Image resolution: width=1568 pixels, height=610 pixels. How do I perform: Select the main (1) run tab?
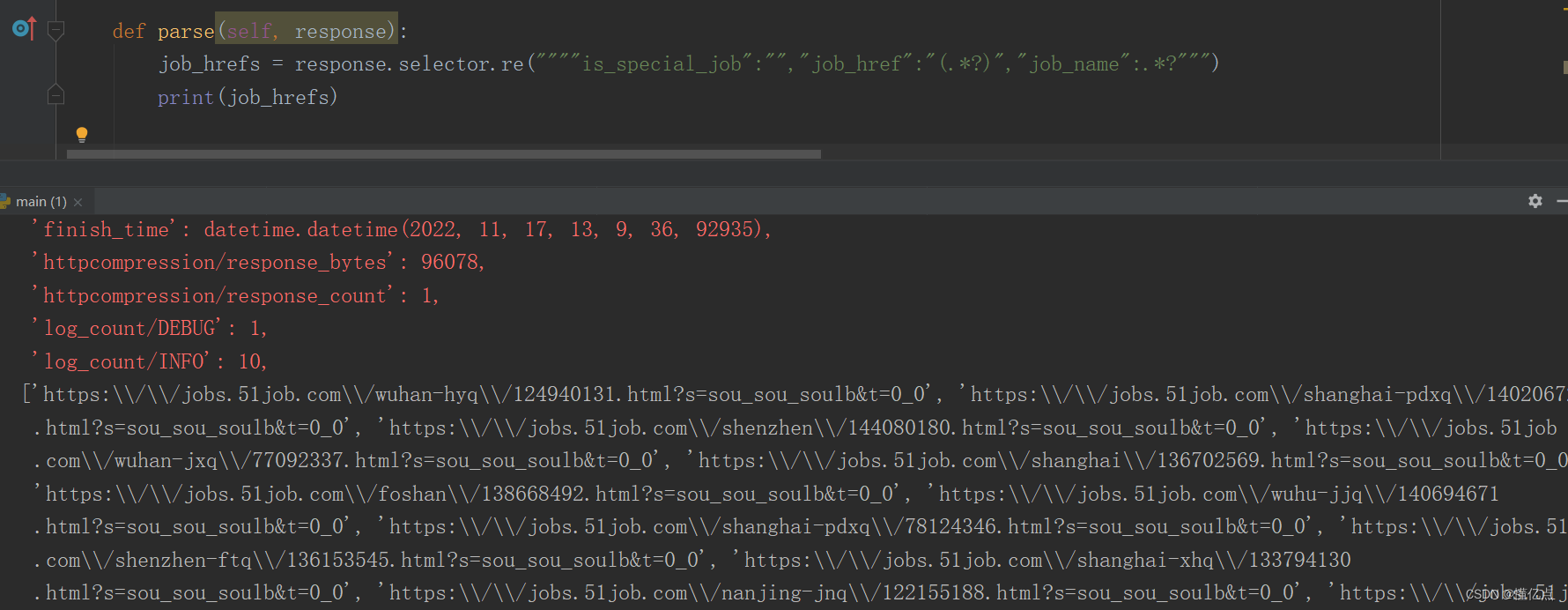point(41,202)
